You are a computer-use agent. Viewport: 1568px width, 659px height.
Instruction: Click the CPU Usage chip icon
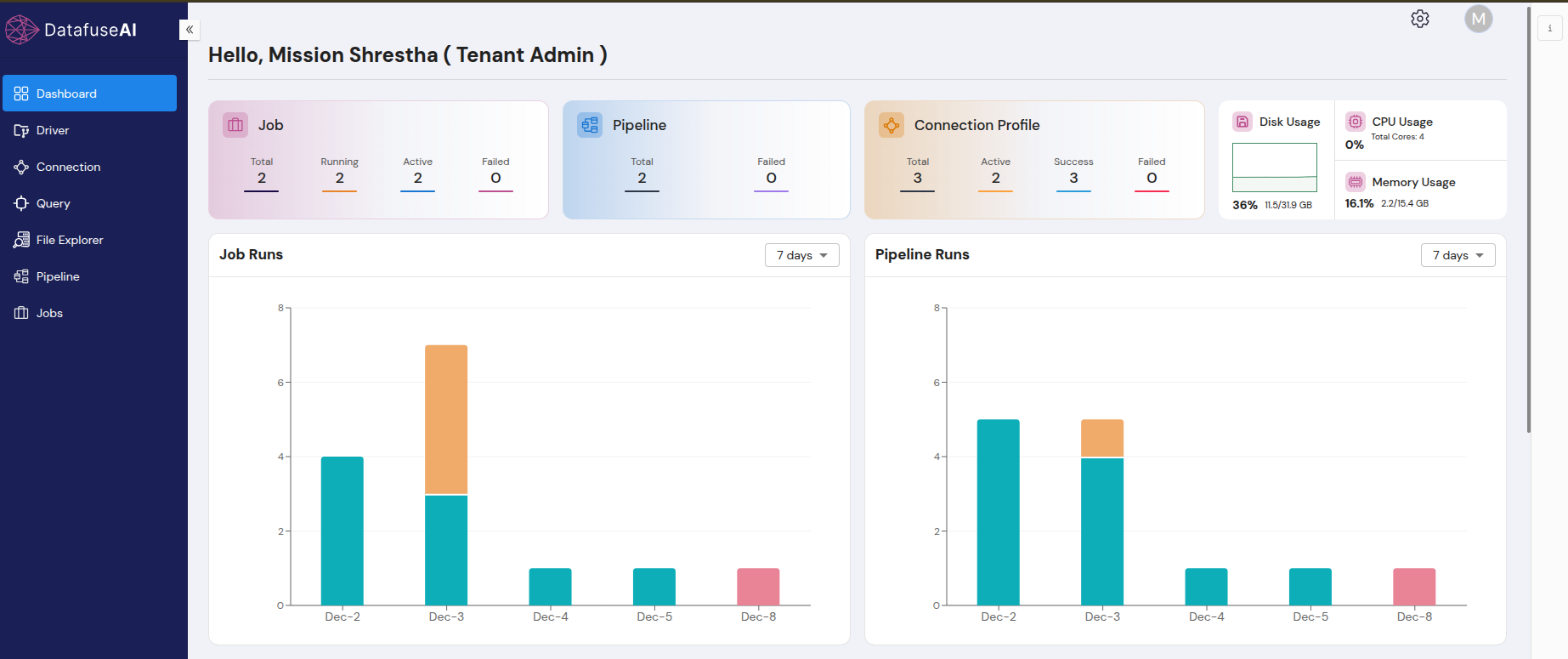[x=1356, y=122]
